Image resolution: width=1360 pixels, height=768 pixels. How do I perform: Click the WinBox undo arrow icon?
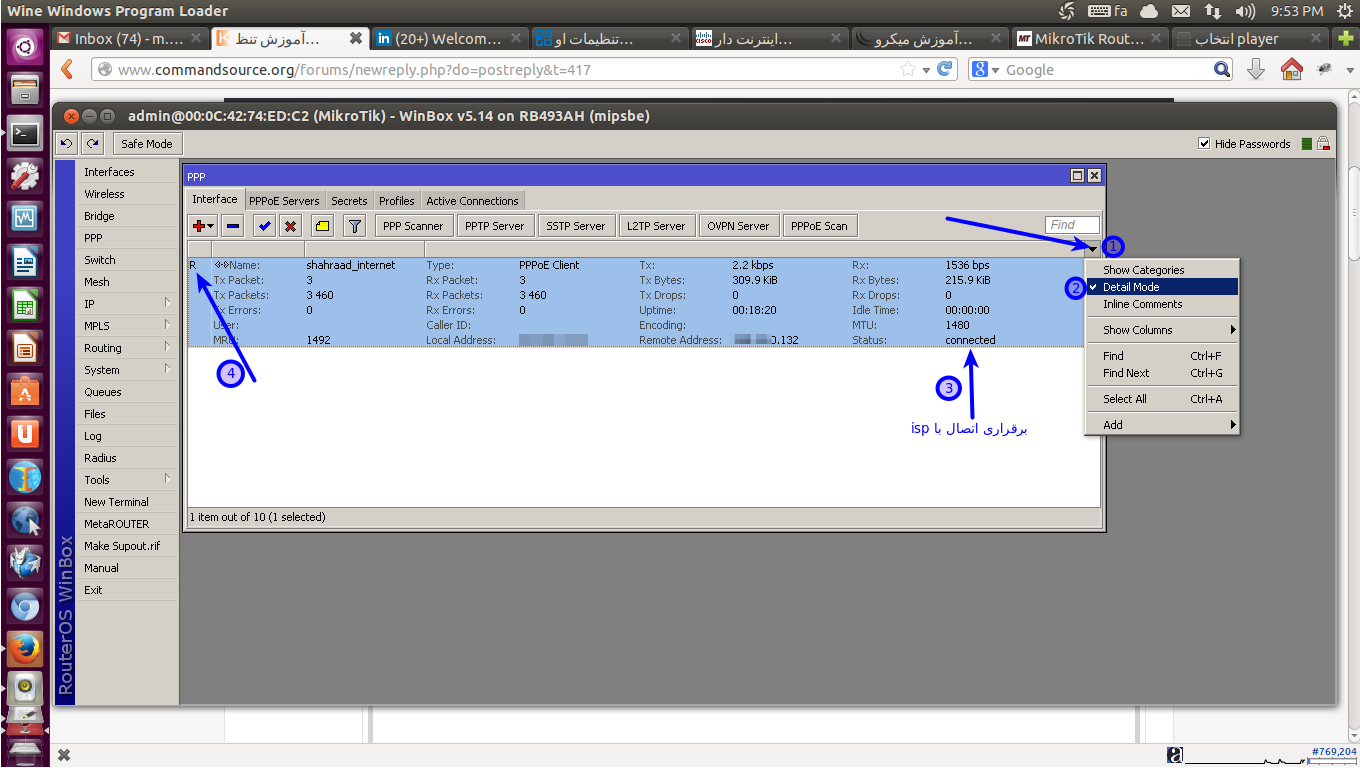pos(67,144)
